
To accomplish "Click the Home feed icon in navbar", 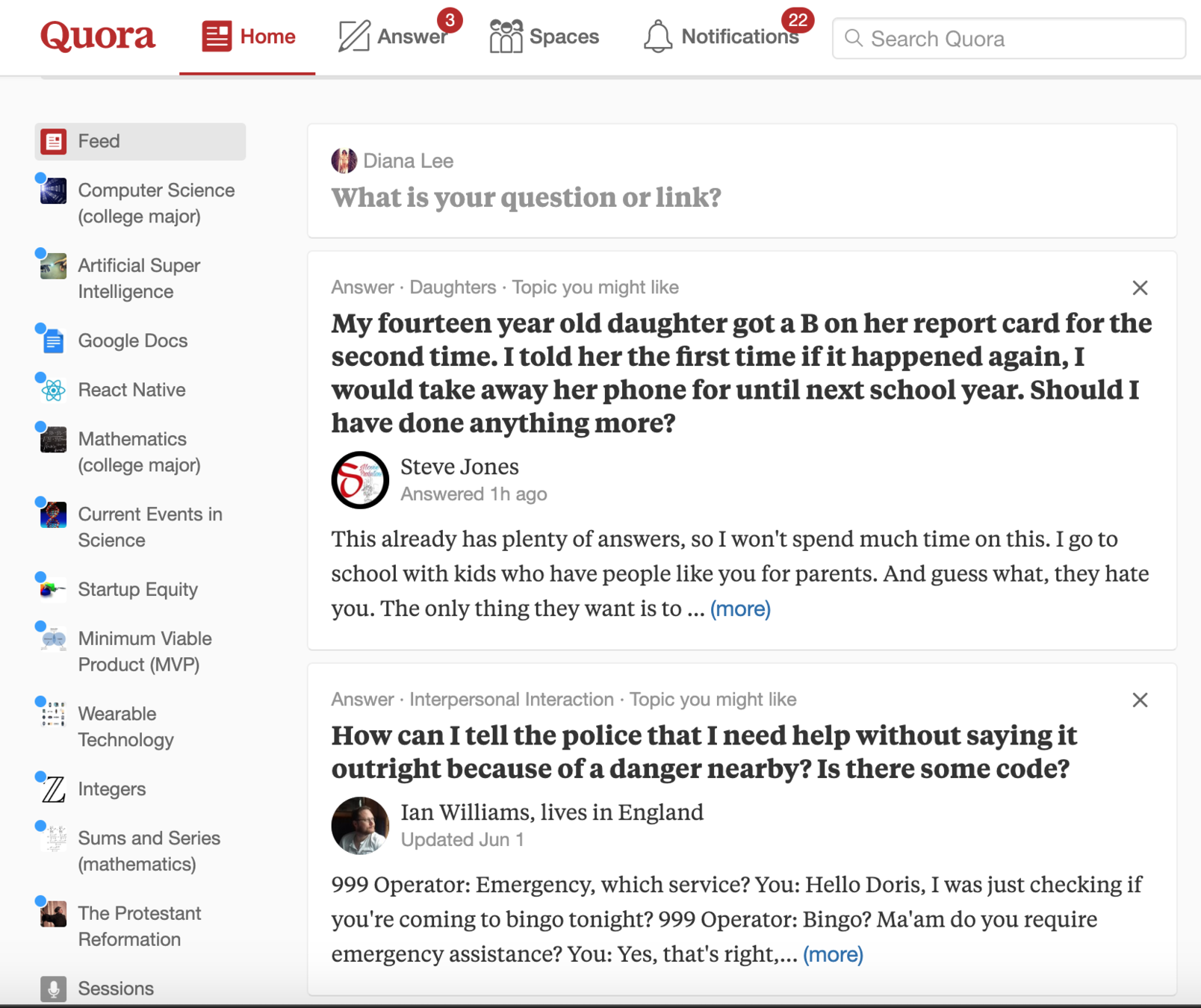I will click(x=217, y=37).
